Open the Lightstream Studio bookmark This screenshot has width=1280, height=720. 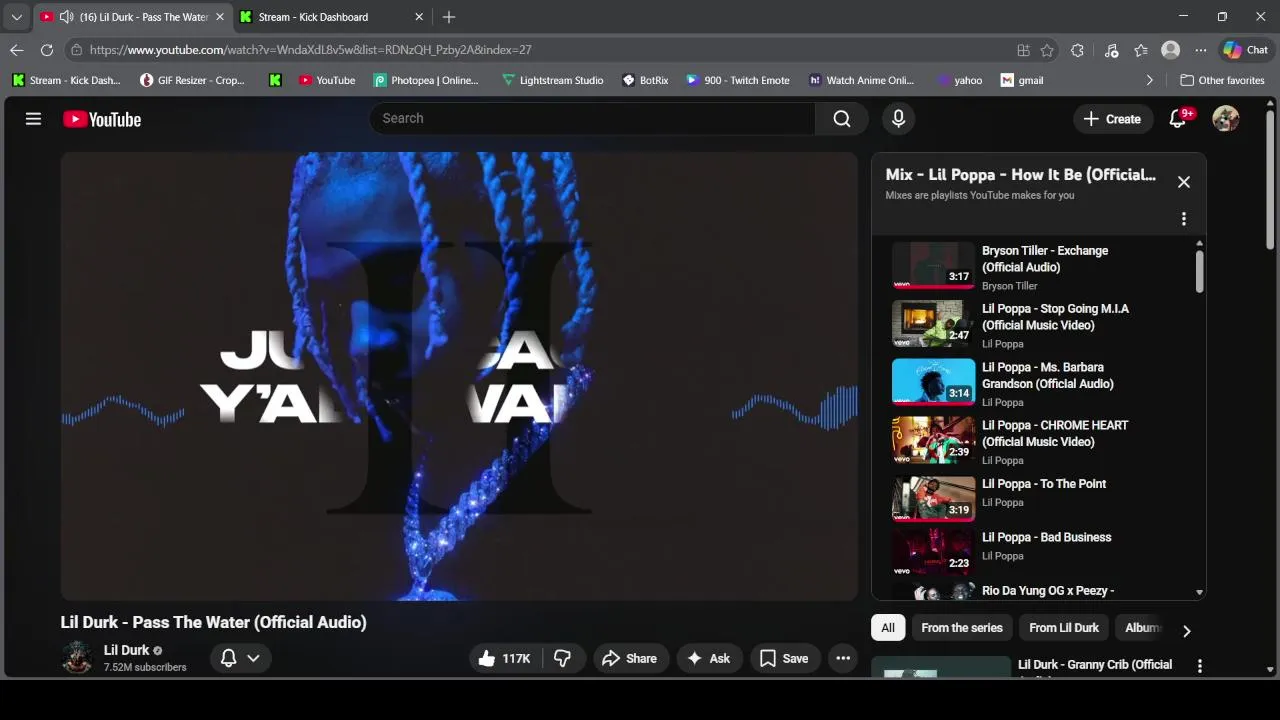click(x=552, y=80)
